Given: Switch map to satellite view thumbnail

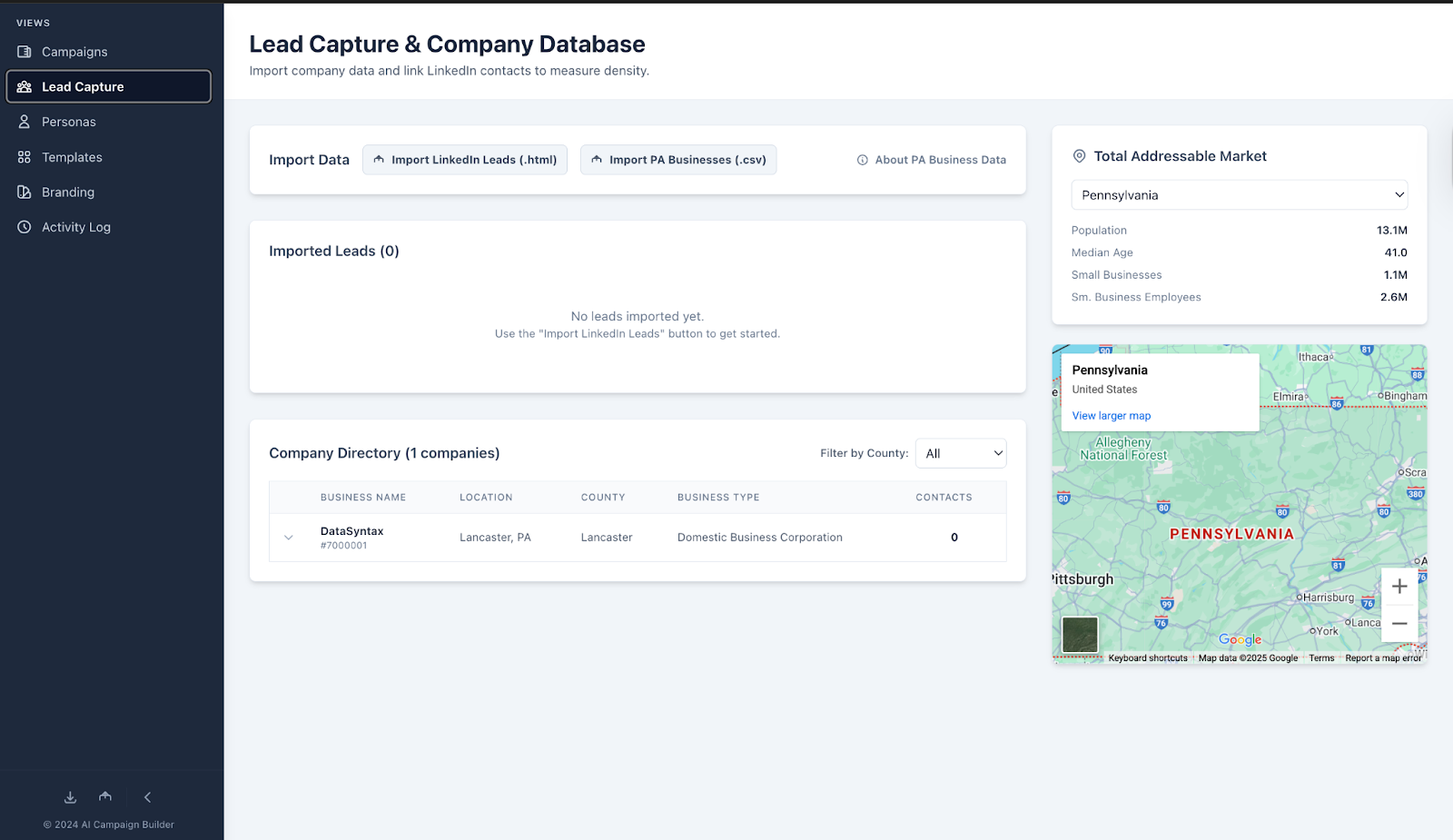Looking at the screenshot, I should point(1080,634).
